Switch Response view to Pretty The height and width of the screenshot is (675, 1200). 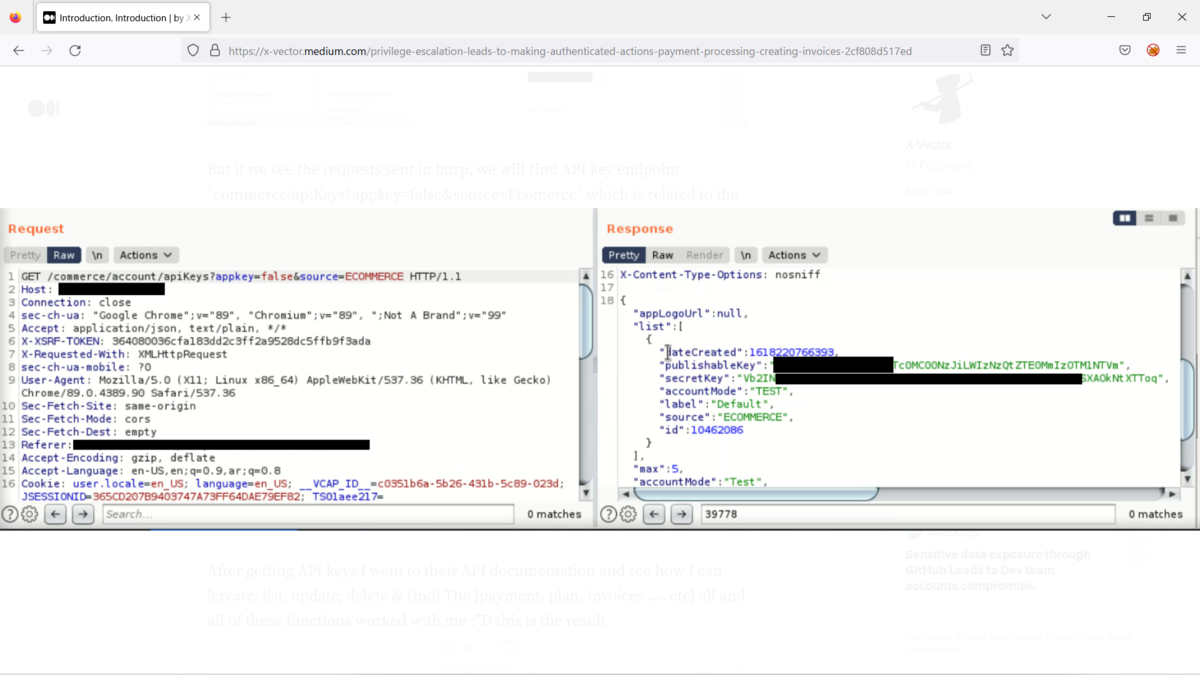point(623,255)
